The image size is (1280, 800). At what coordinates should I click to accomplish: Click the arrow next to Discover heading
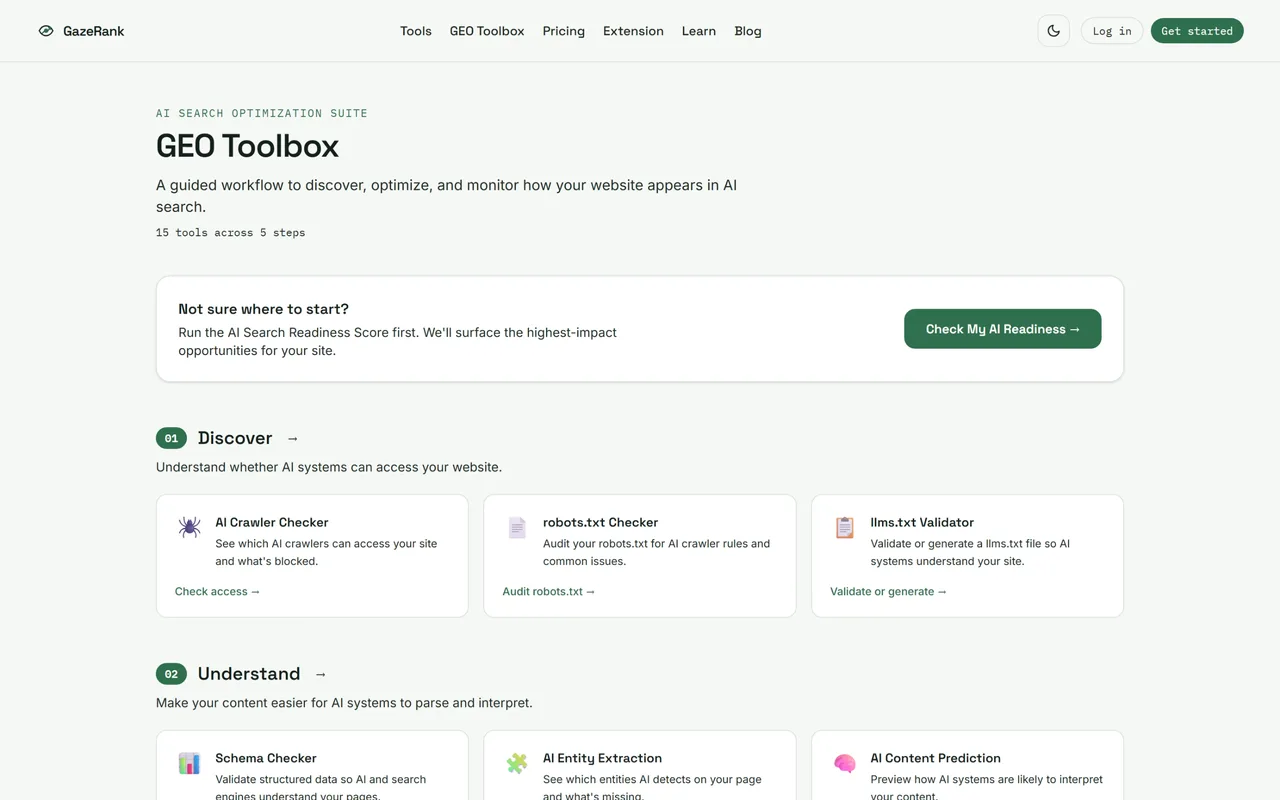293,438
